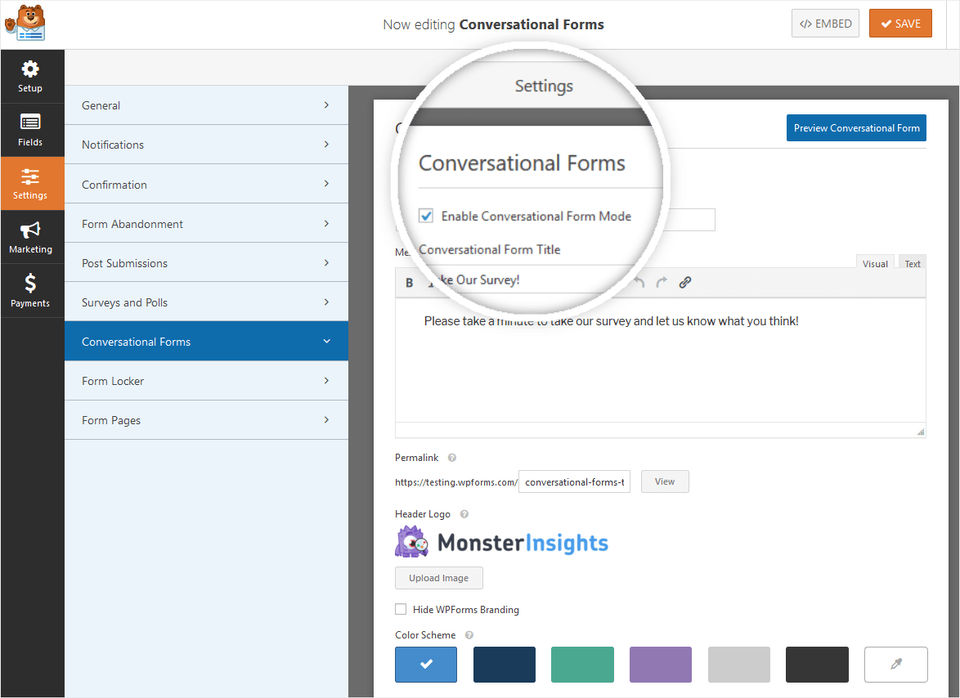This screenshot has width=960, height=698.
Task: Click the custom color eyedropper swatch
Action: [896, 664]
